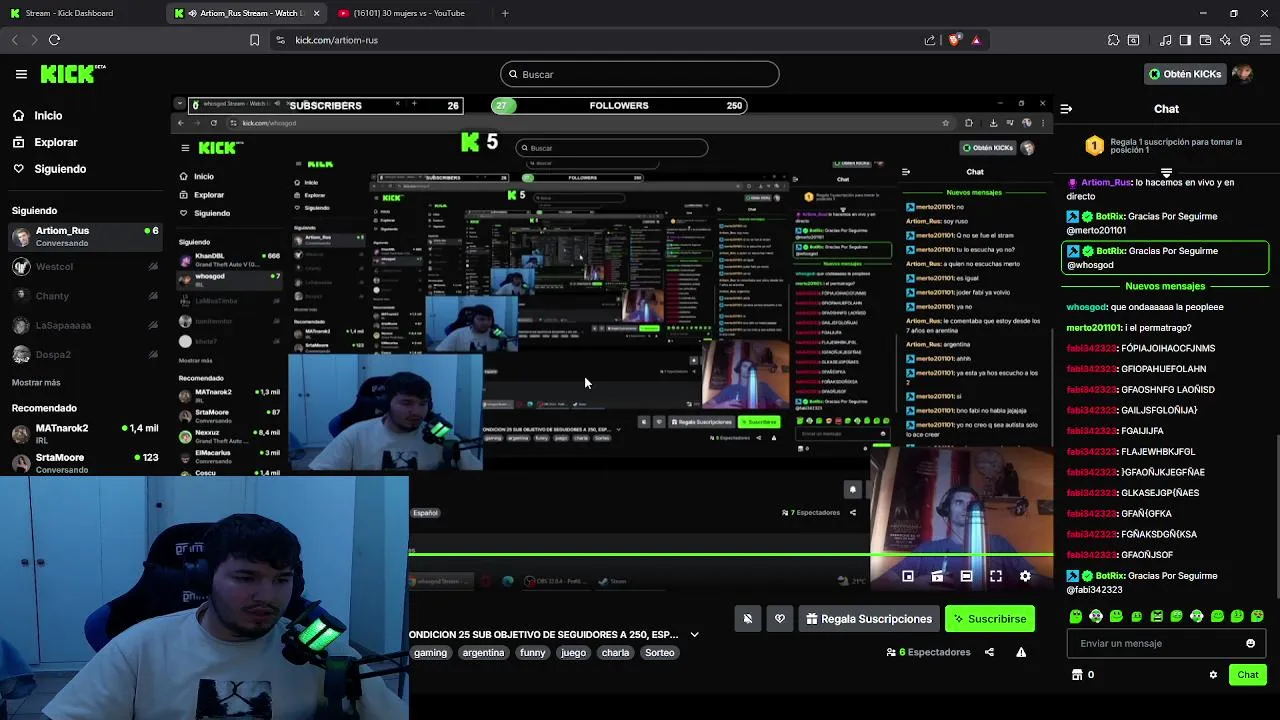
Task: Open Brave Rewards triangle icon
Action: 976,40
